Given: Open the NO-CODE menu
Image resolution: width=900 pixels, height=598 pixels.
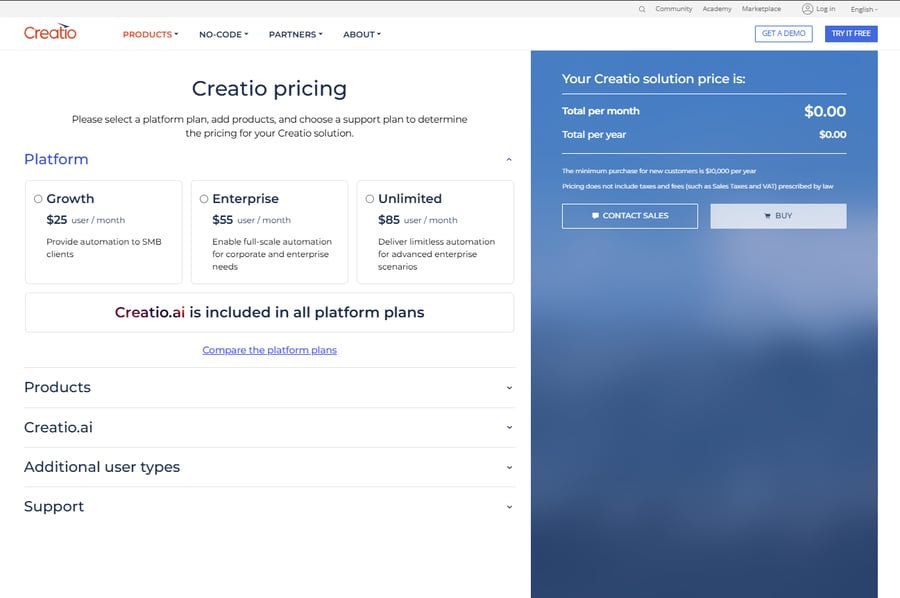Looking at the screenshot, I should (223, 34).
